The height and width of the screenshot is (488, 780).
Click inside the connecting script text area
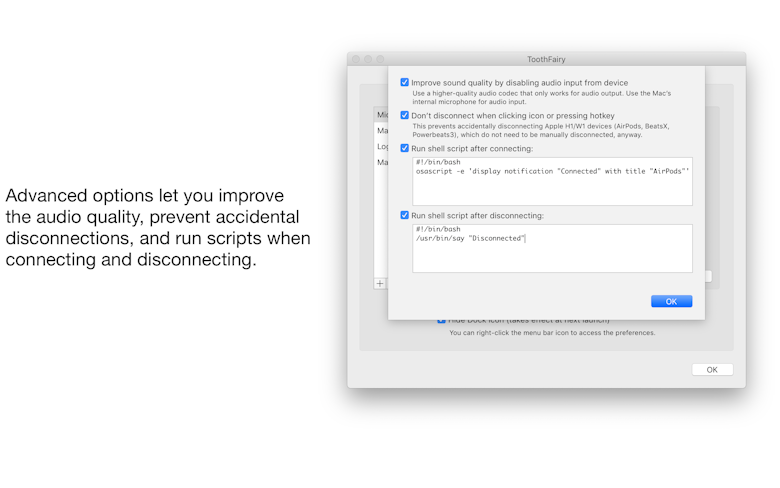click(x=552, y=182)
